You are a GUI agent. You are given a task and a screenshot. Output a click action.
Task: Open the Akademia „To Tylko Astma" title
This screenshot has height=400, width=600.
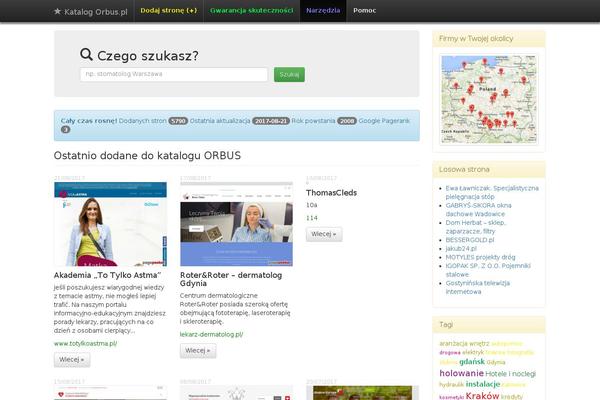pyautogui.click(x=107, y=275)
